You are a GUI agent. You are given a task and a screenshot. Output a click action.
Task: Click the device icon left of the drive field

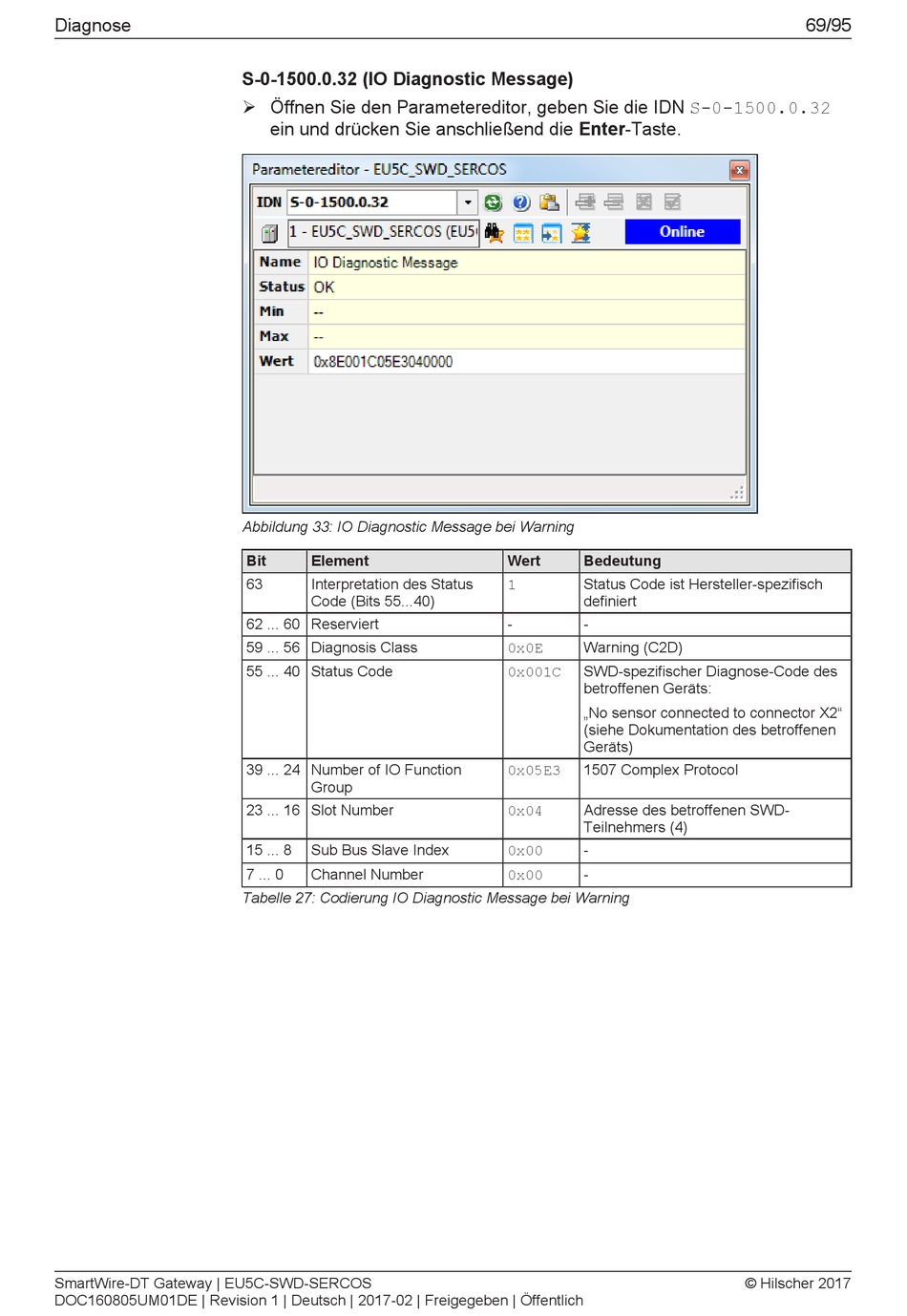269,232
